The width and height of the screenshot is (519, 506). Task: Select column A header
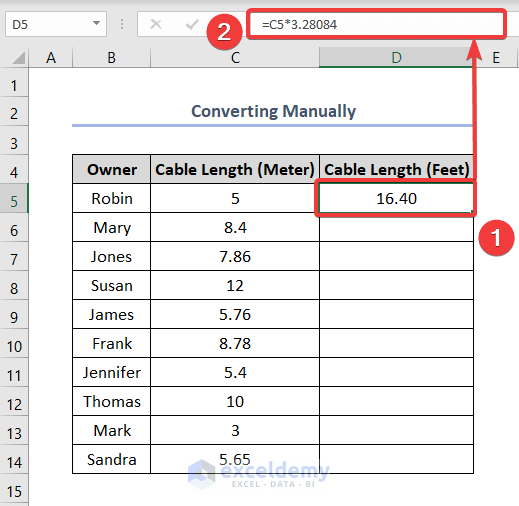pos(51,58)
